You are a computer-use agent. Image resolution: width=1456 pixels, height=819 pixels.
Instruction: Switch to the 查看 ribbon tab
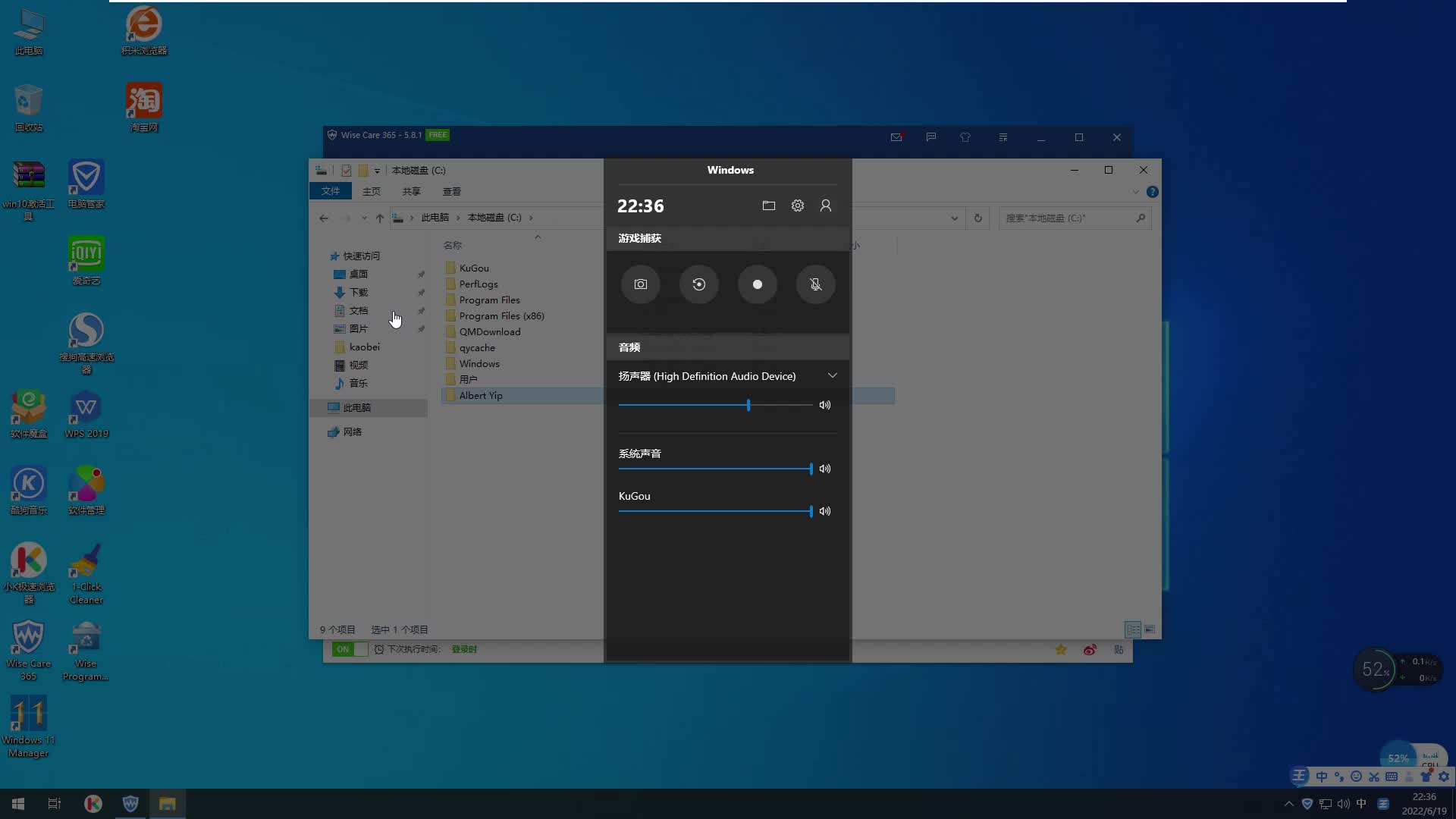451,191
